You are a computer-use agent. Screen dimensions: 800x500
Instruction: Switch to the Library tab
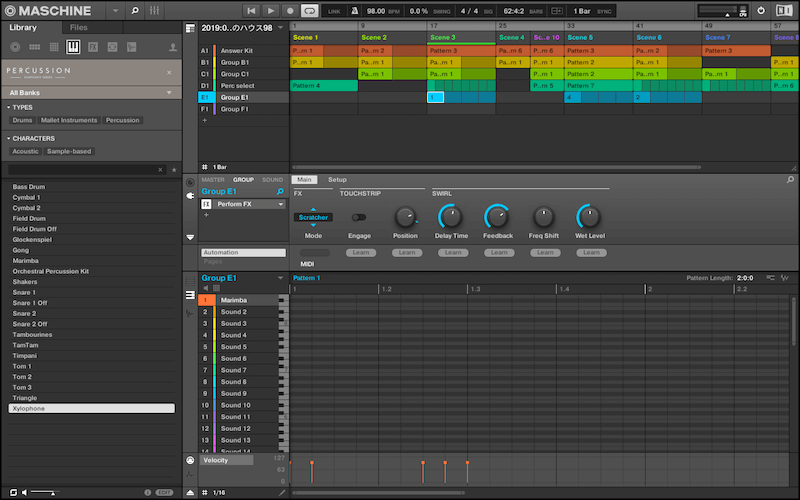point(23,28)
